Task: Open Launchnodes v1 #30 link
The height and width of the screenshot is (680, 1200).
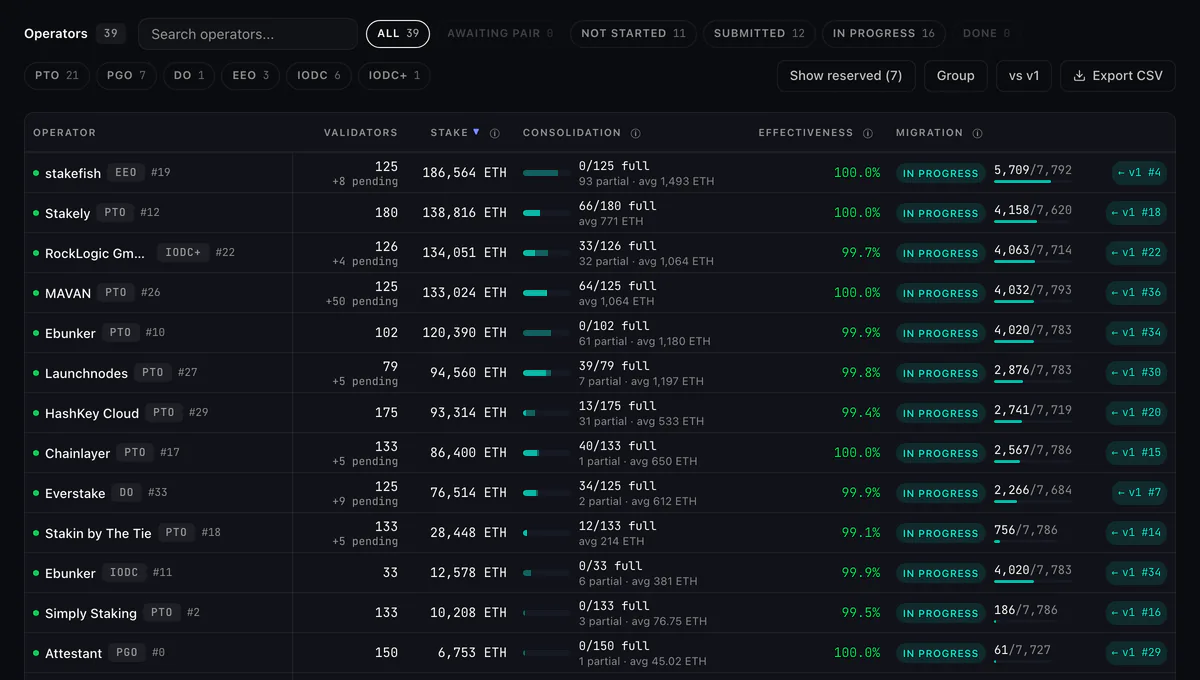Action: coord(1137,373)
